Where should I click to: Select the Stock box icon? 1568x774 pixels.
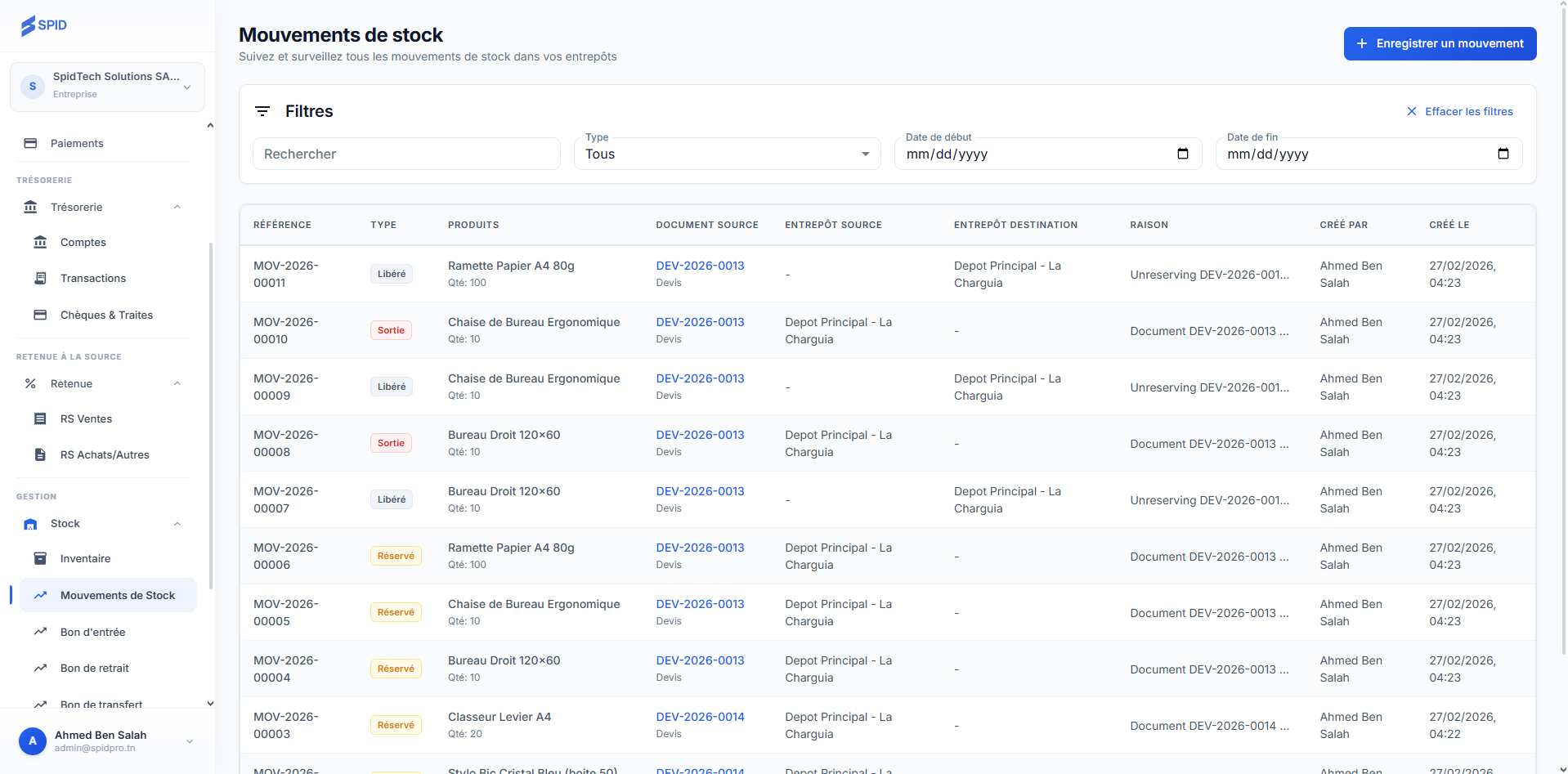click(30, 524)
